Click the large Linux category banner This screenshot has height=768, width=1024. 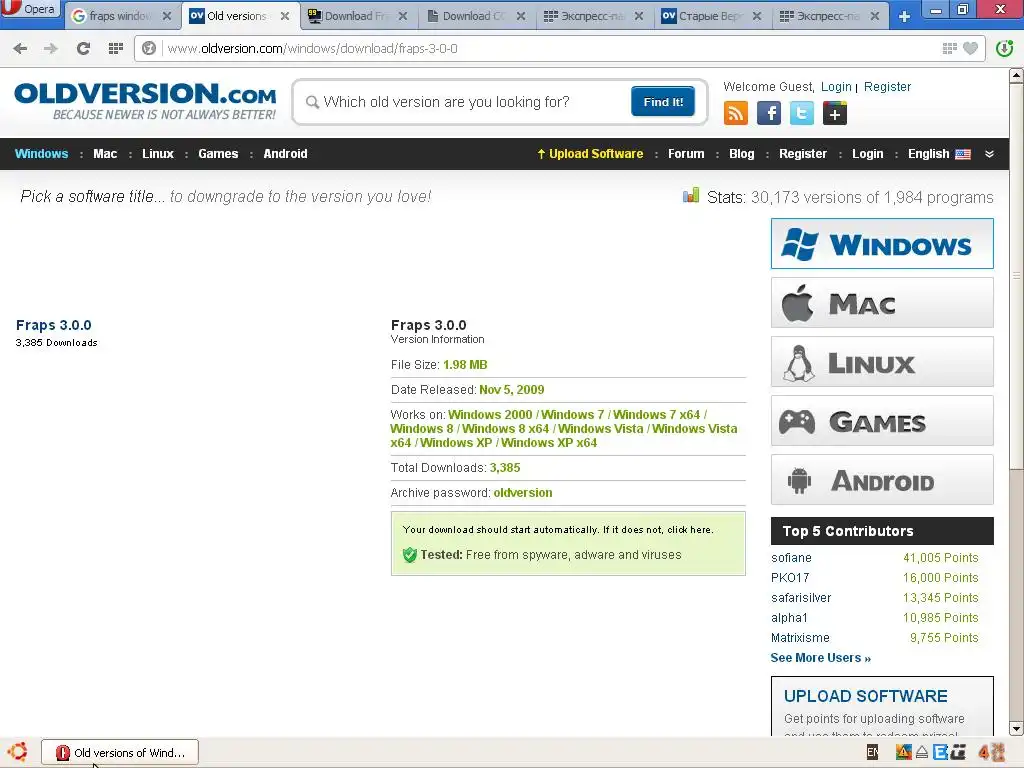pyautogui.click(x=882, y=361)
